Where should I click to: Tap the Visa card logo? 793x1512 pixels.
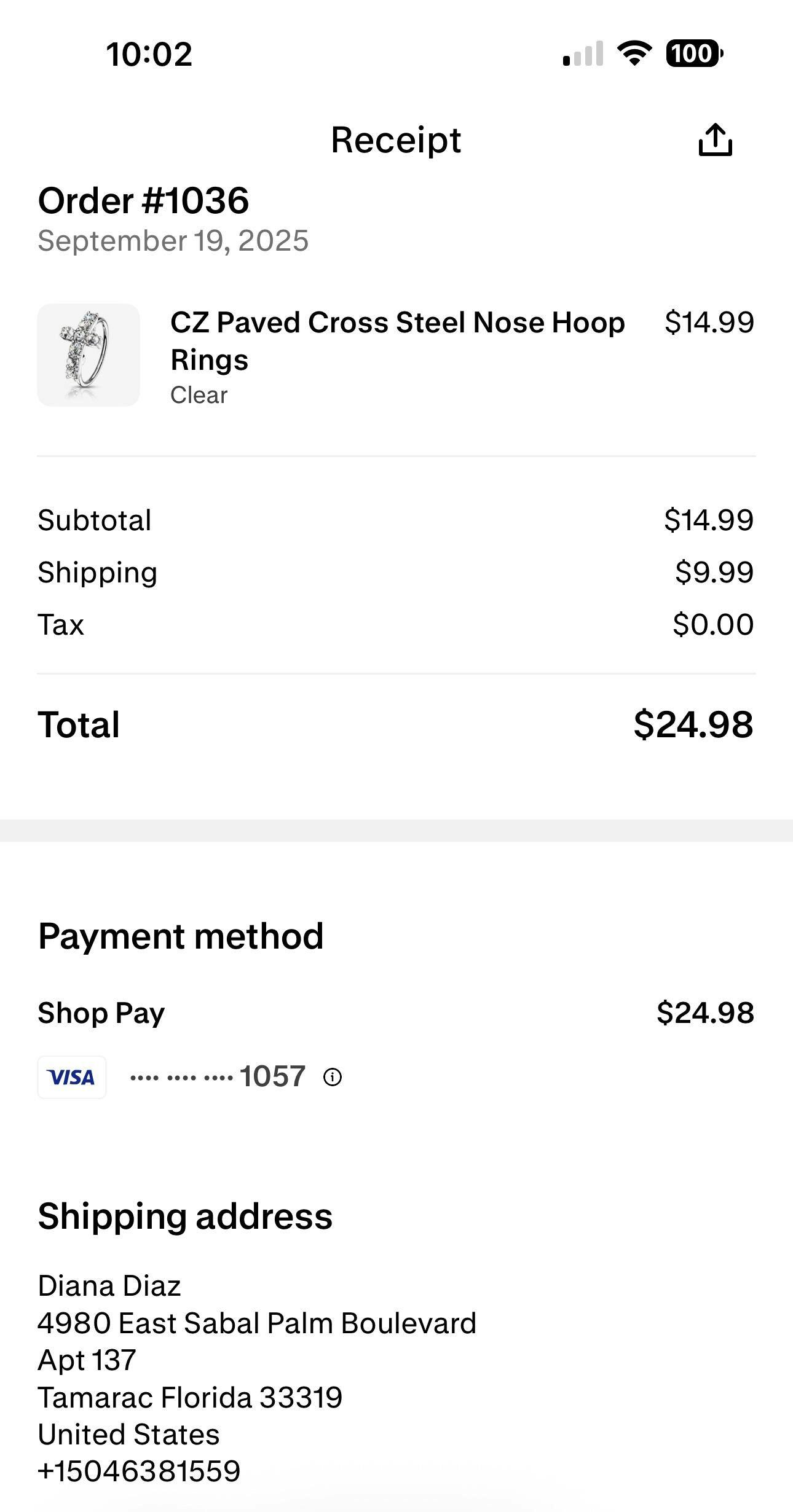pos(71,1077)
